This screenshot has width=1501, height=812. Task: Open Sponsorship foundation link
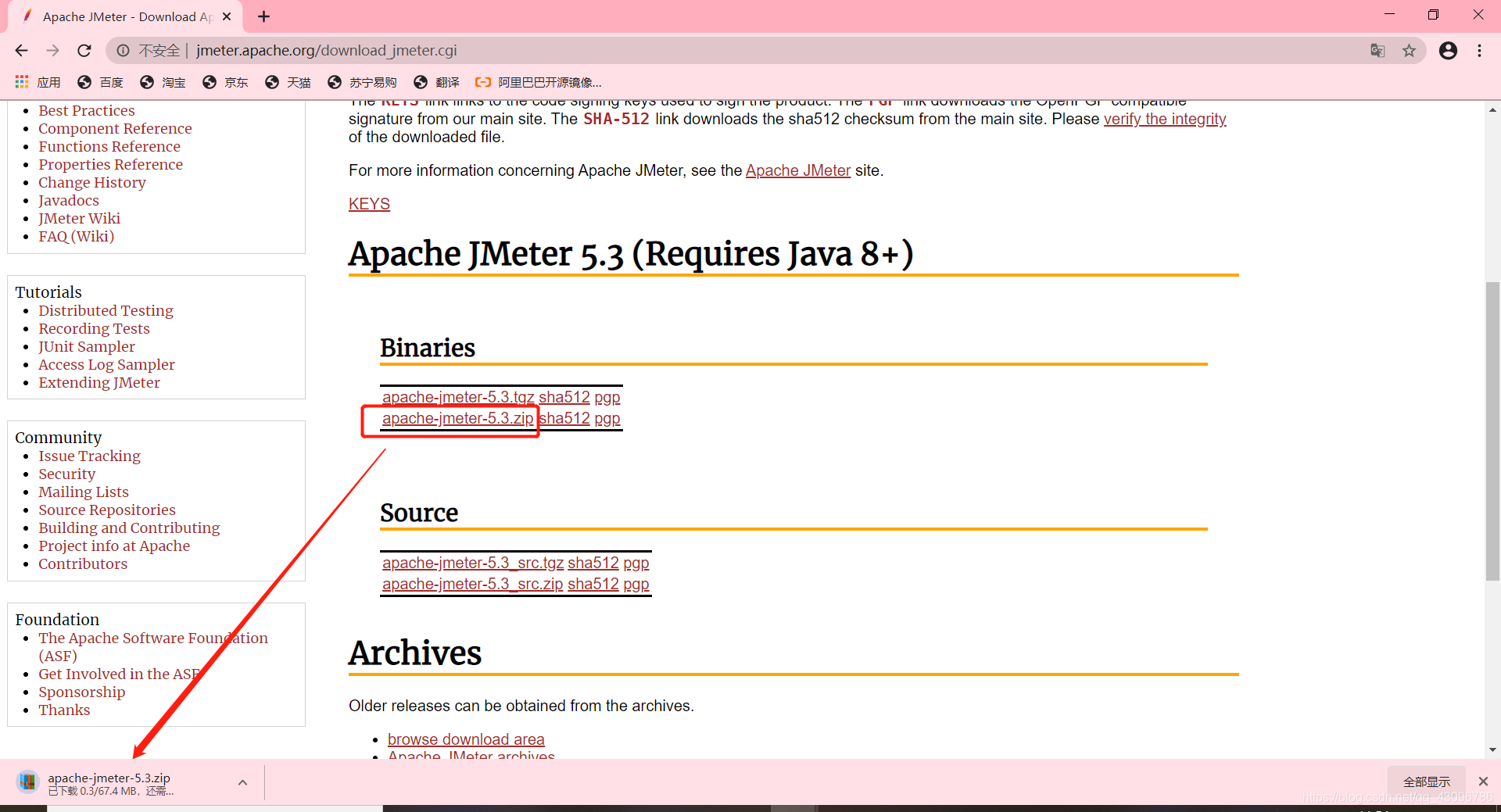[82, 692]
